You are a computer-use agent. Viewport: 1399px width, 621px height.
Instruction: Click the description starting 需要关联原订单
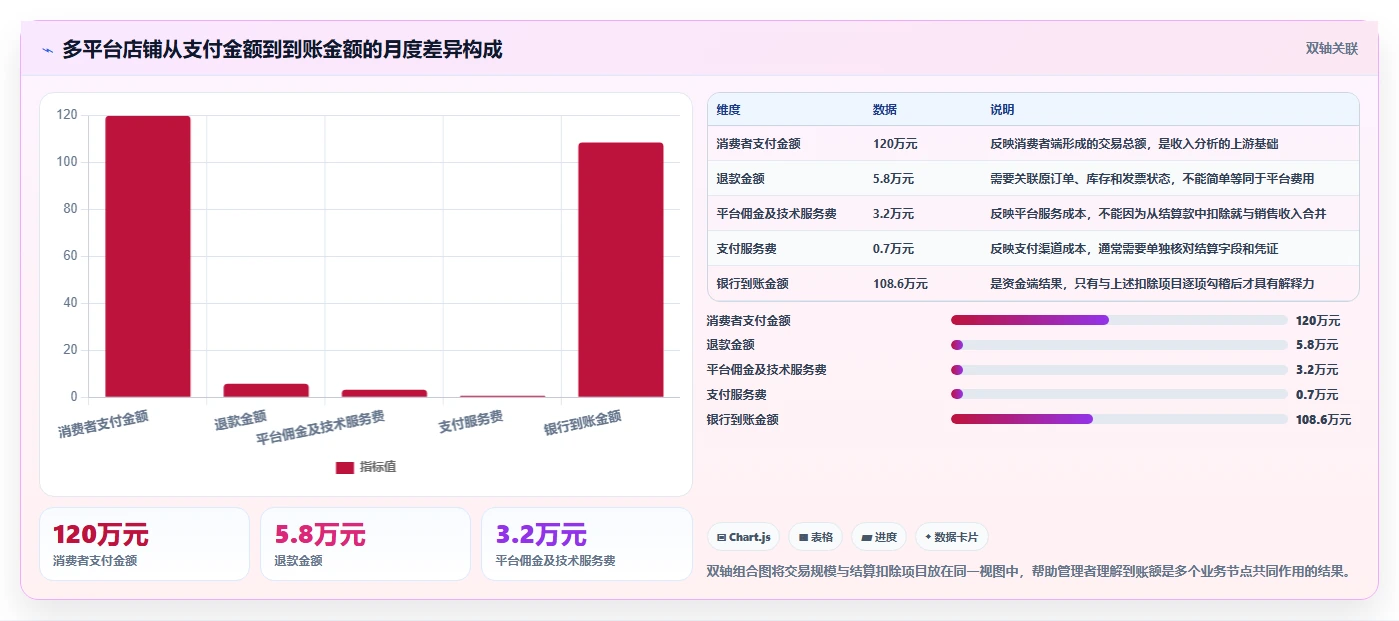click(x=1152, y=179)
